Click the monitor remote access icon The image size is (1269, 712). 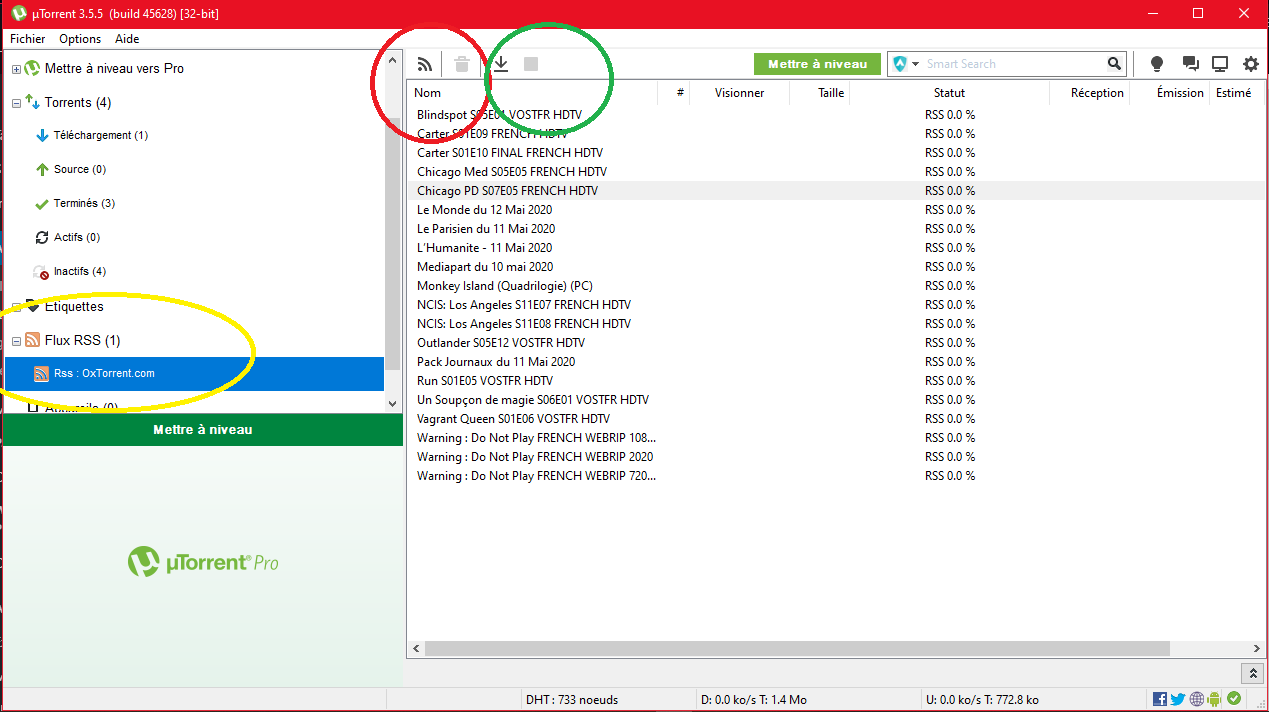point(1220,64)
